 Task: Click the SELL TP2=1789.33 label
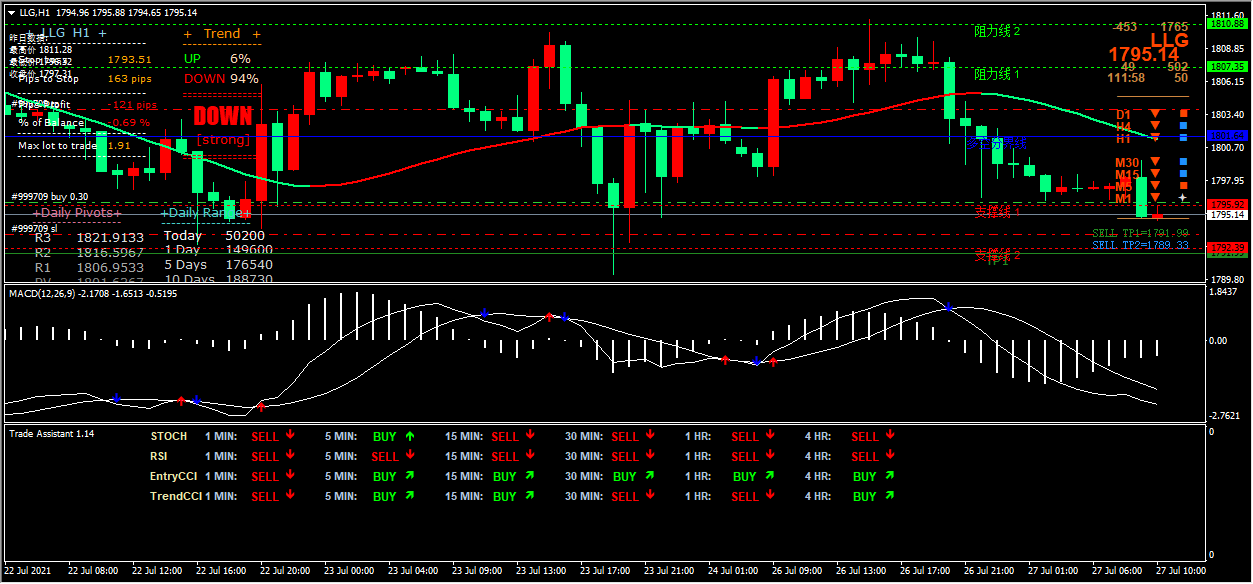tap(1140, 245)
